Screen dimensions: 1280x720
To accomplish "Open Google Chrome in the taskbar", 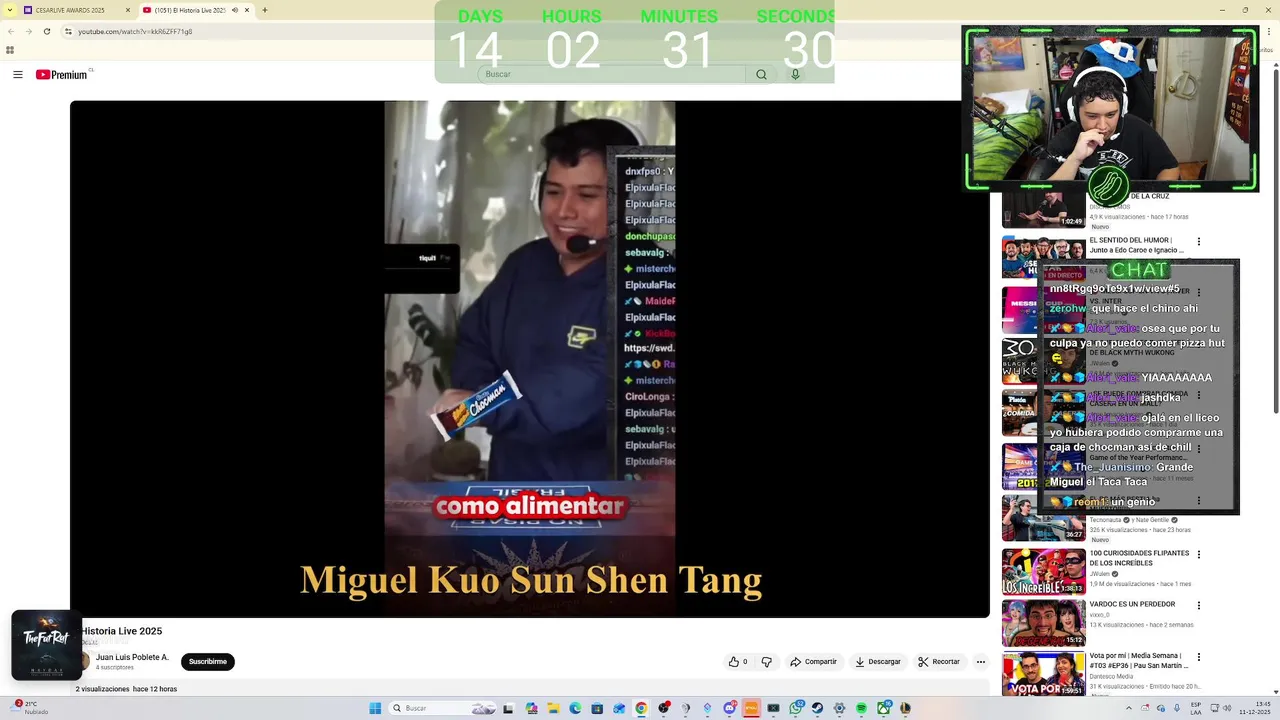I will pos(641,708).
